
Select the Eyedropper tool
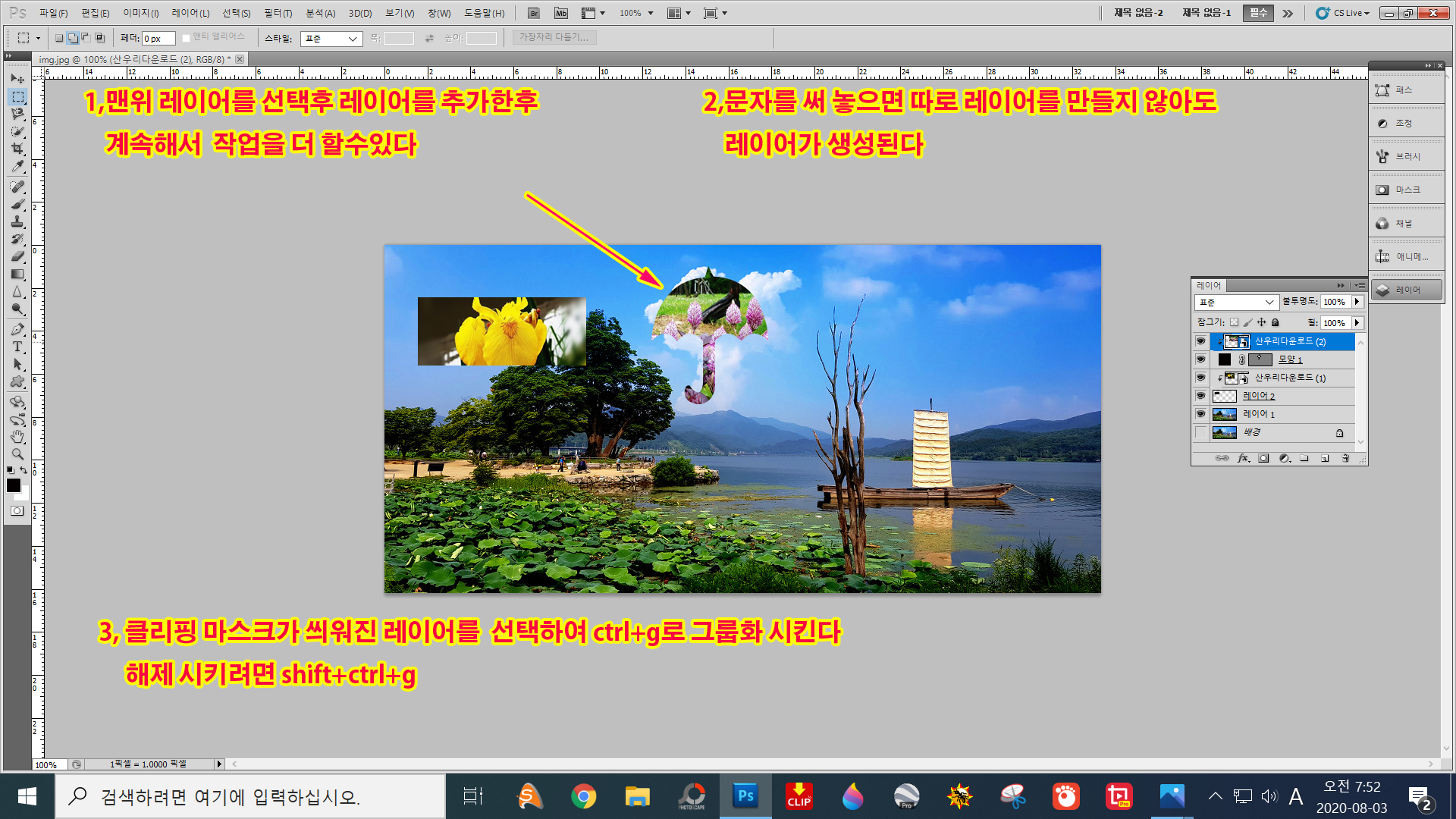[17, 167]
